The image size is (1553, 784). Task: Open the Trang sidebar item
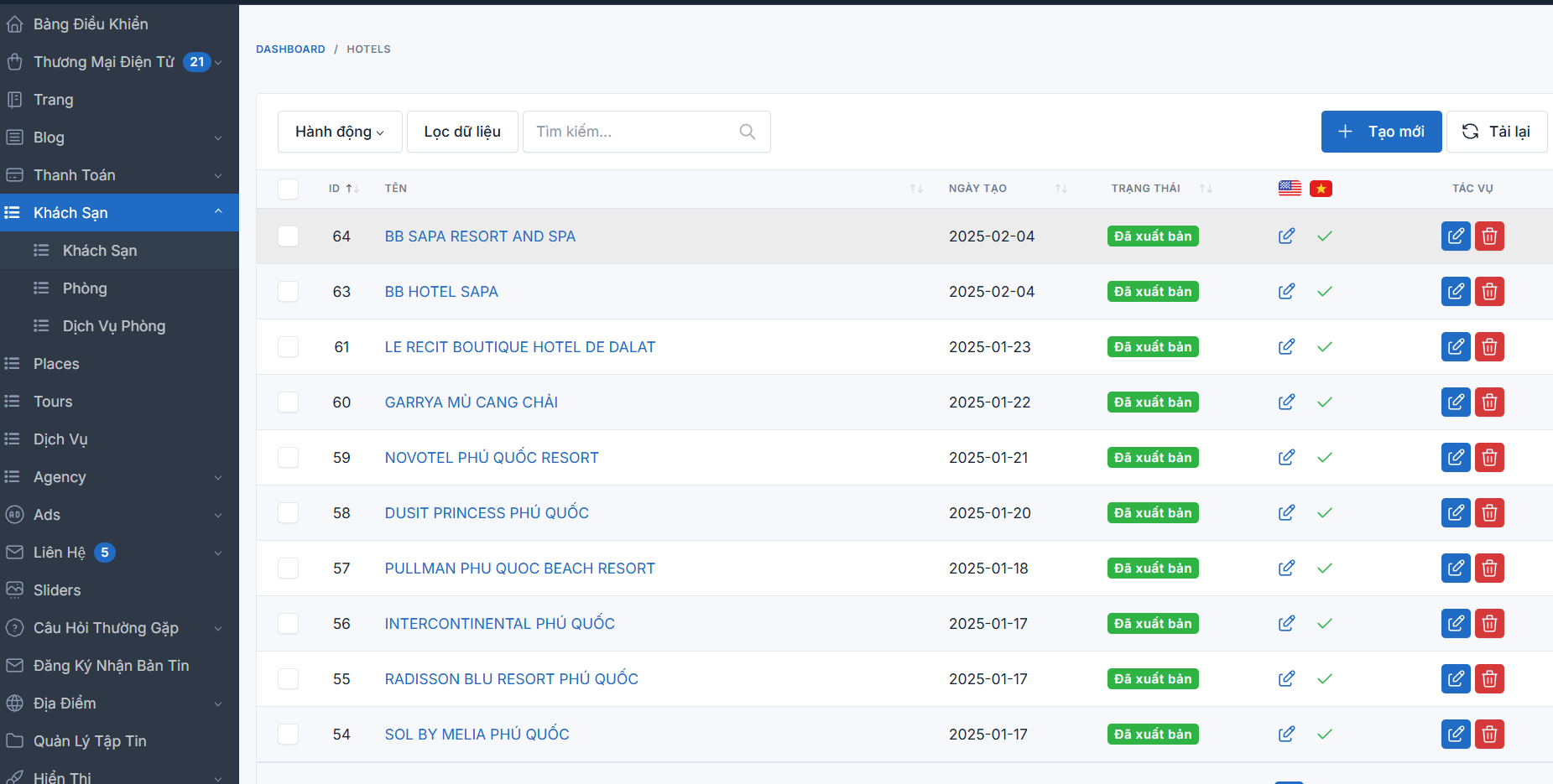tap(119, 100)
